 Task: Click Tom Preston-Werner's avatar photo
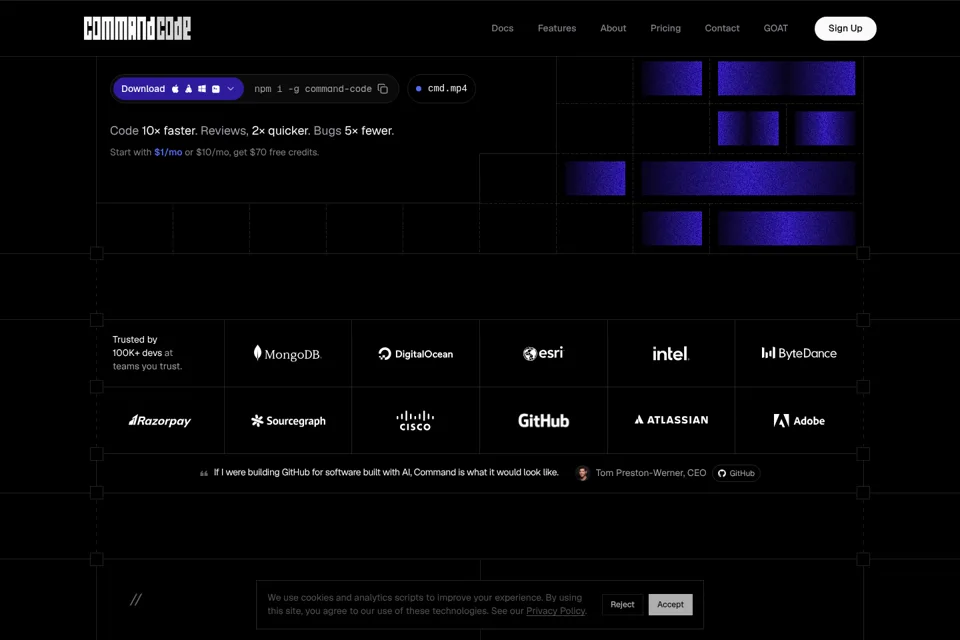(x=583, y=473)
